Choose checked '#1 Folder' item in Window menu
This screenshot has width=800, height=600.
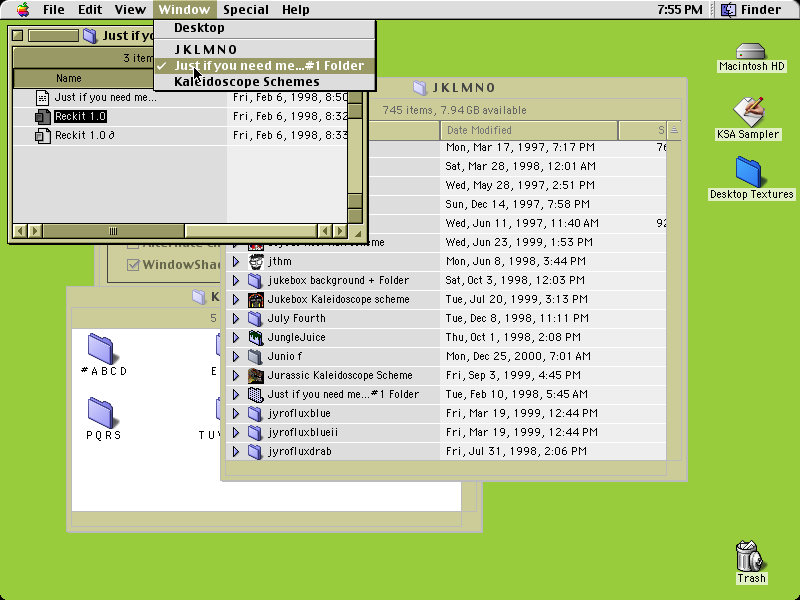click(x=265, y=66)
